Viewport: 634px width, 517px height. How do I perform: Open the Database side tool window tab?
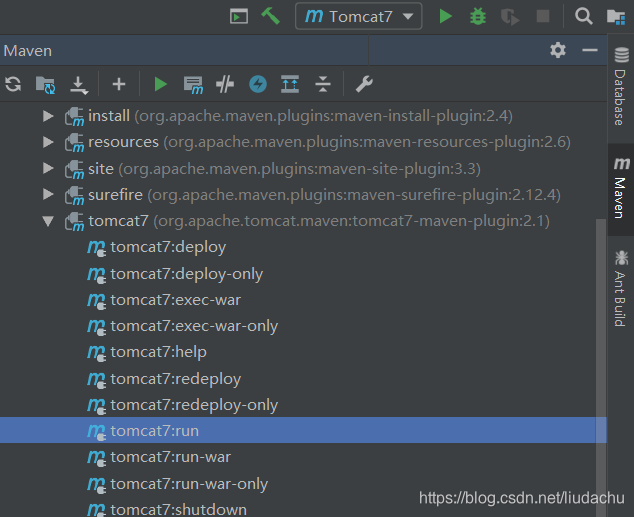click(621, 88)
